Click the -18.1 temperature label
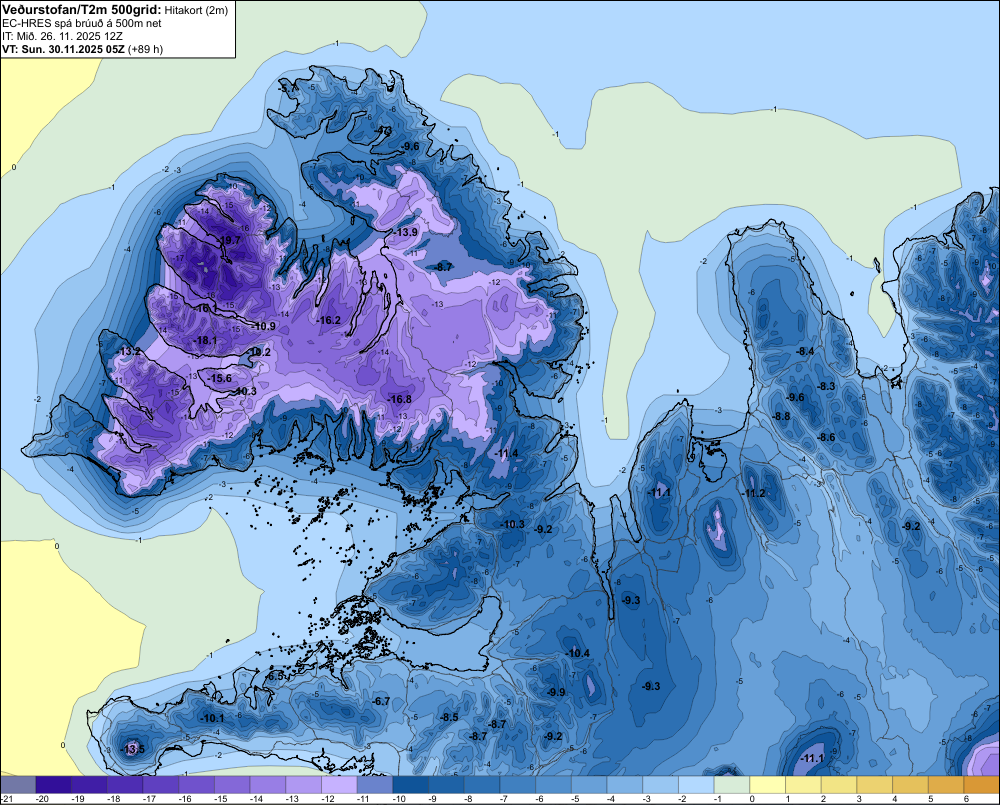This screenshot has width=1000, height=805. [x=205, y=341]
